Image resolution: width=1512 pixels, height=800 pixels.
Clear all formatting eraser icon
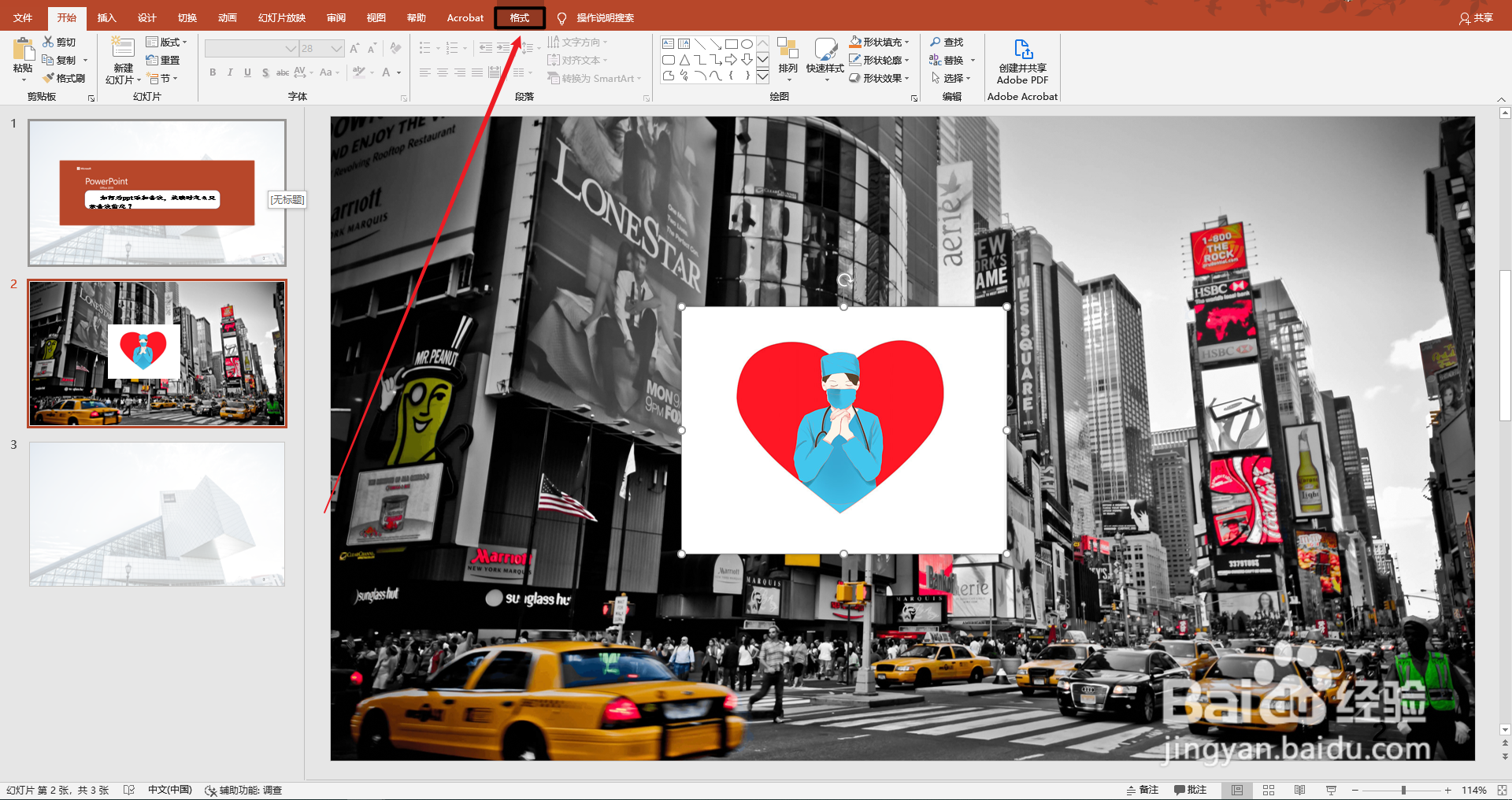coord(395,49)
